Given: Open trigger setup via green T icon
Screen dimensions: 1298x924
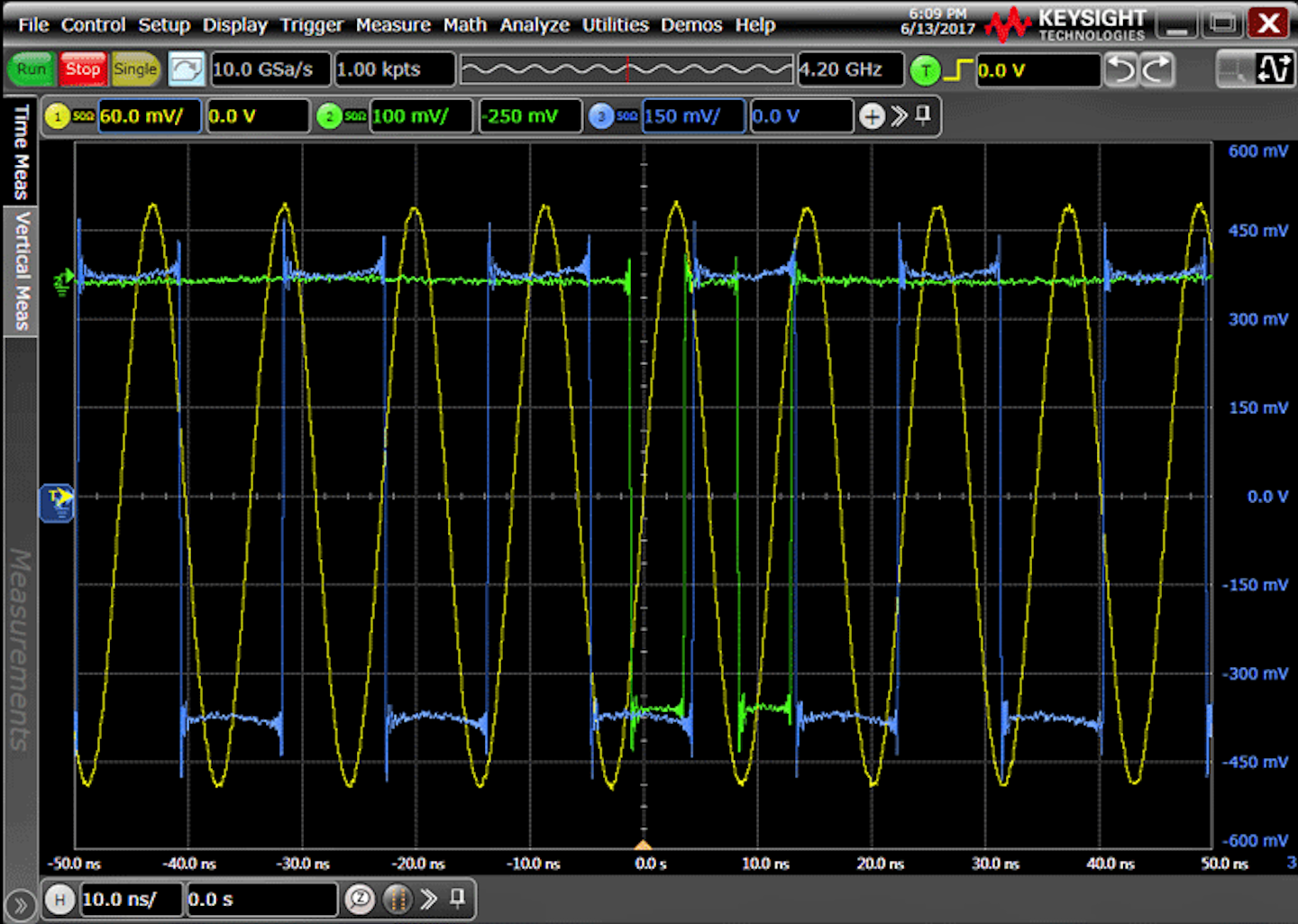Looking at the screenshot, I should click(925, 70).
